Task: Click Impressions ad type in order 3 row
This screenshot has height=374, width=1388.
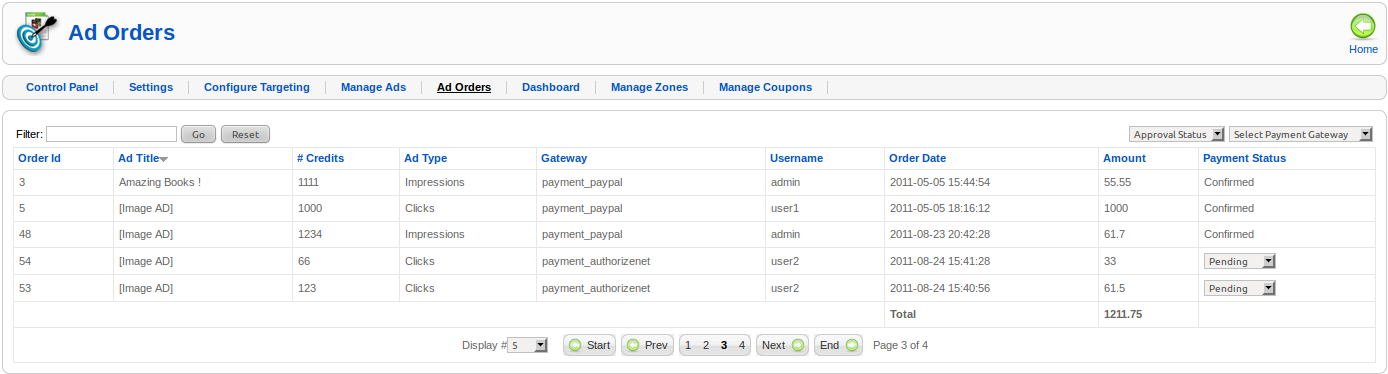Action: coord(435,182)
